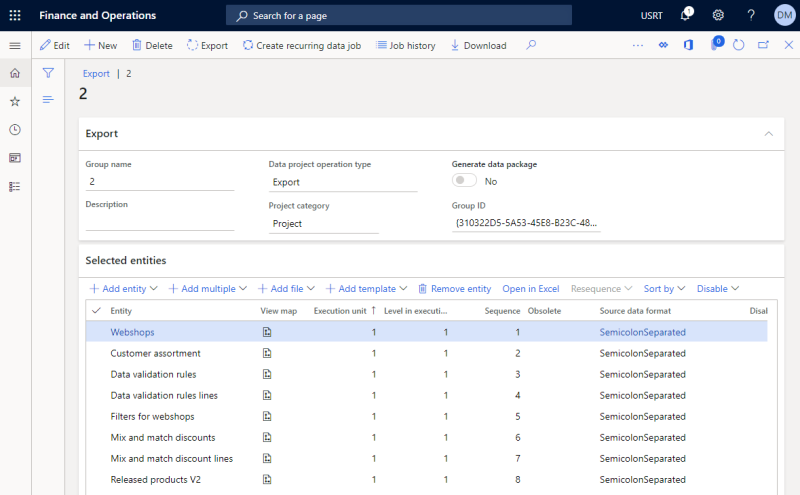Click New in the action bar
This screenshot has width=800, height=495.
point(101,45)
